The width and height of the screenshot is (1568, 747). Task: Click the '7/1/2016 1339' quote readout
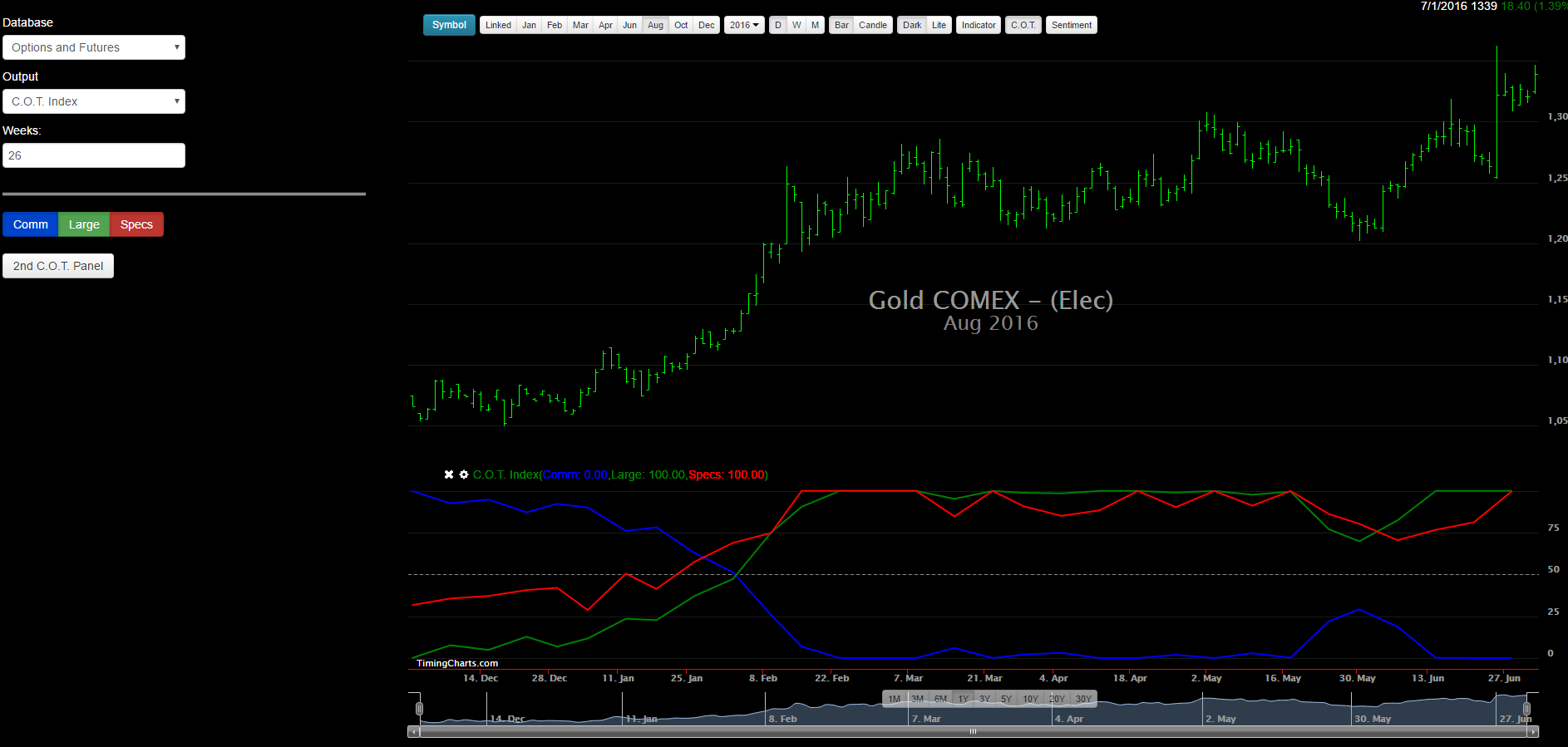tap(1459, 6)
